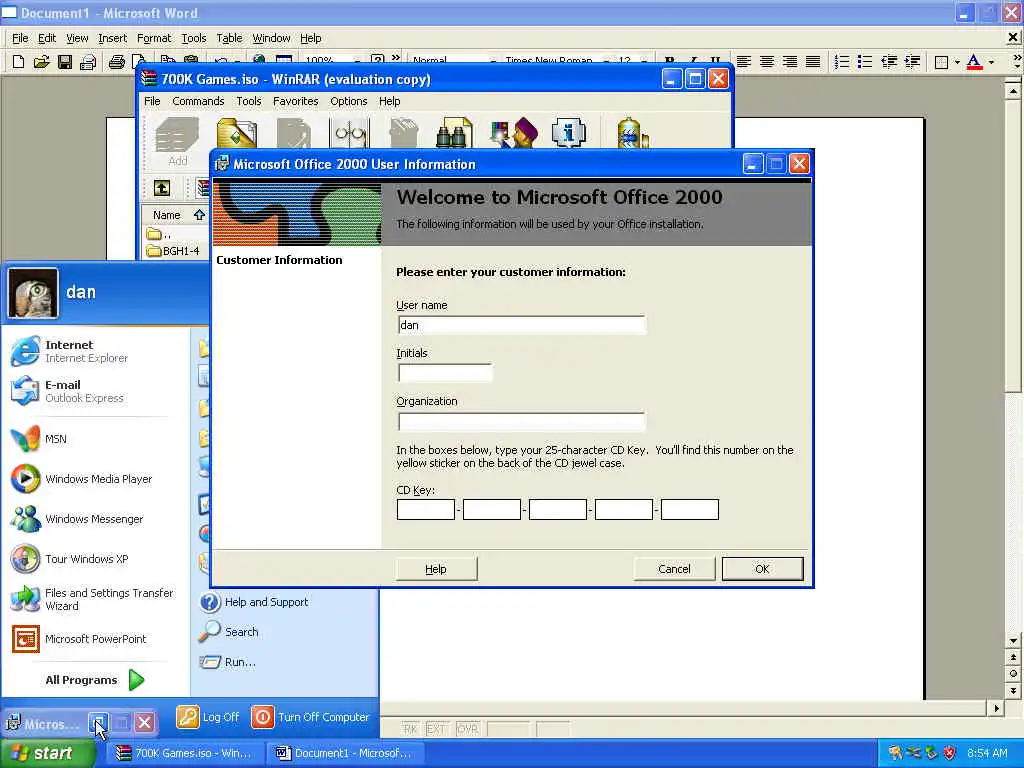
Task: Switch to 700K Games.iso WinRAR taskbar button
Action: click(185, 753)
